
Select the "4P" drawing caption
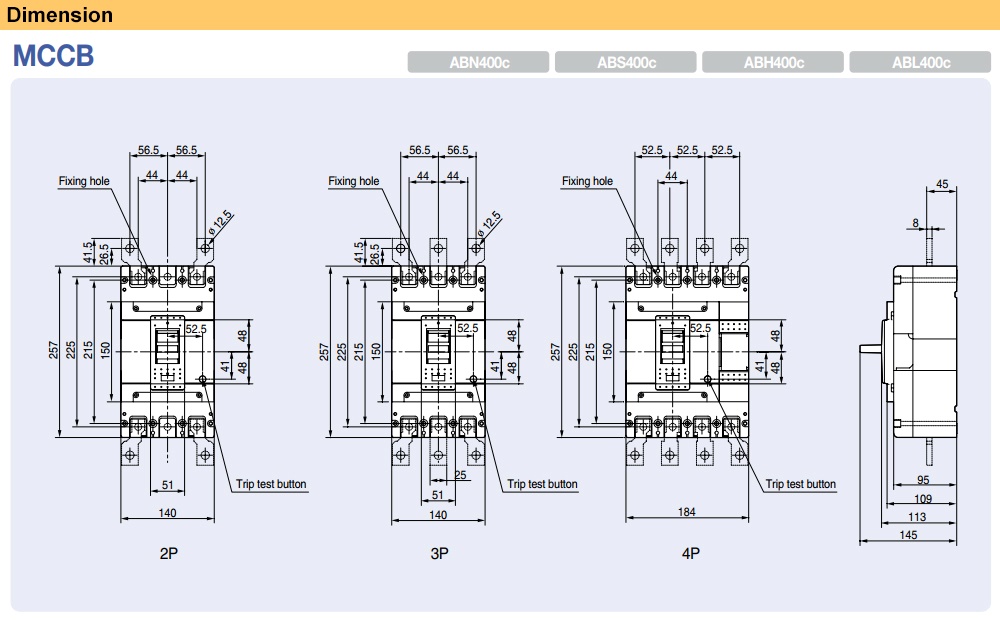[x=690, y=554]
